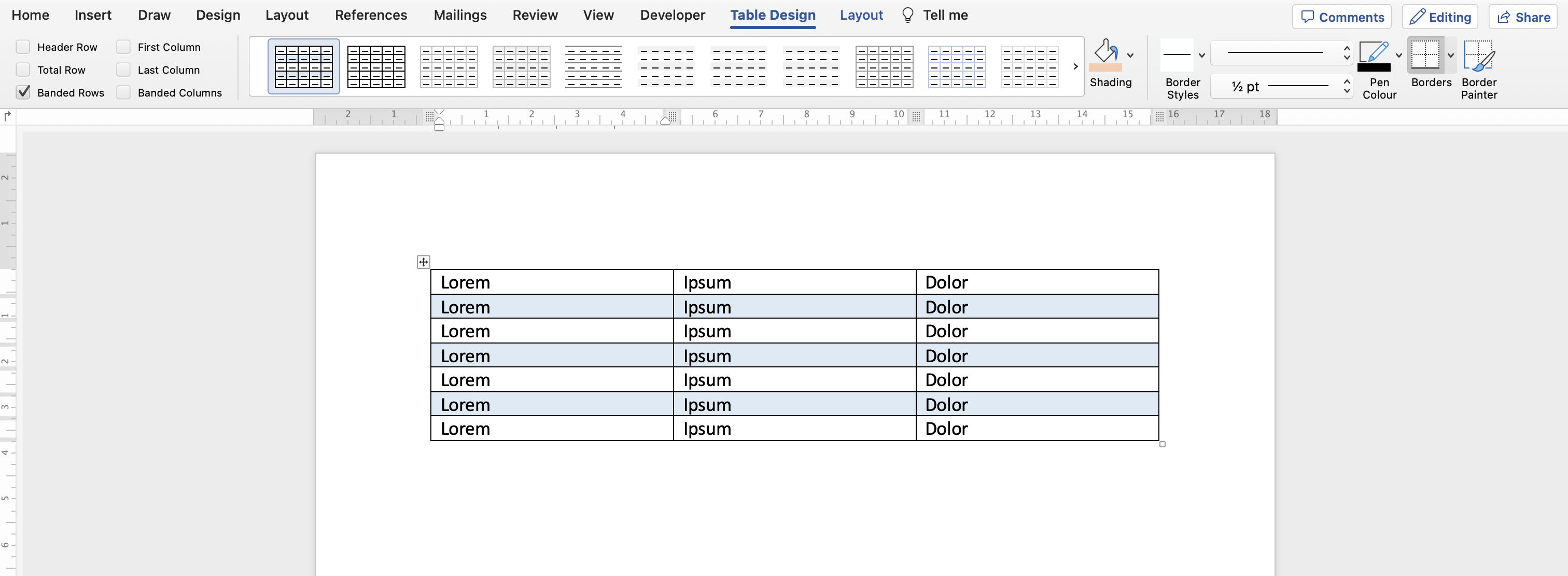Open the Pen Colour dropdown arrow
The image size is (1568, 576).
coord(1398,56)
